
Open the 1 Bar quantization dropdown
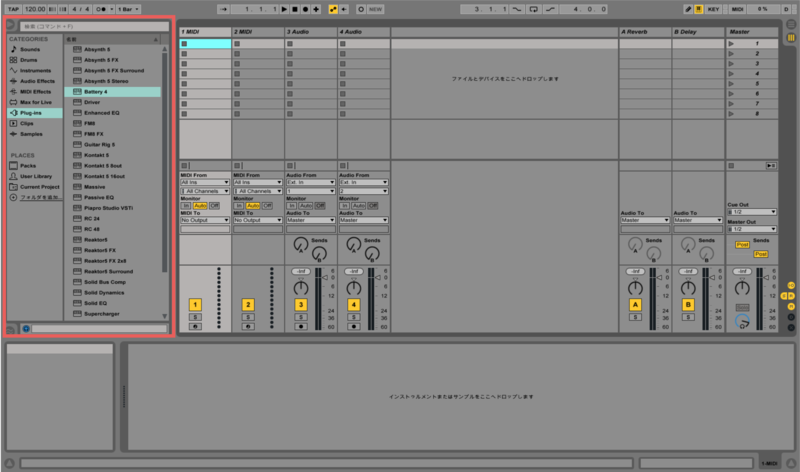coord(128,9)
